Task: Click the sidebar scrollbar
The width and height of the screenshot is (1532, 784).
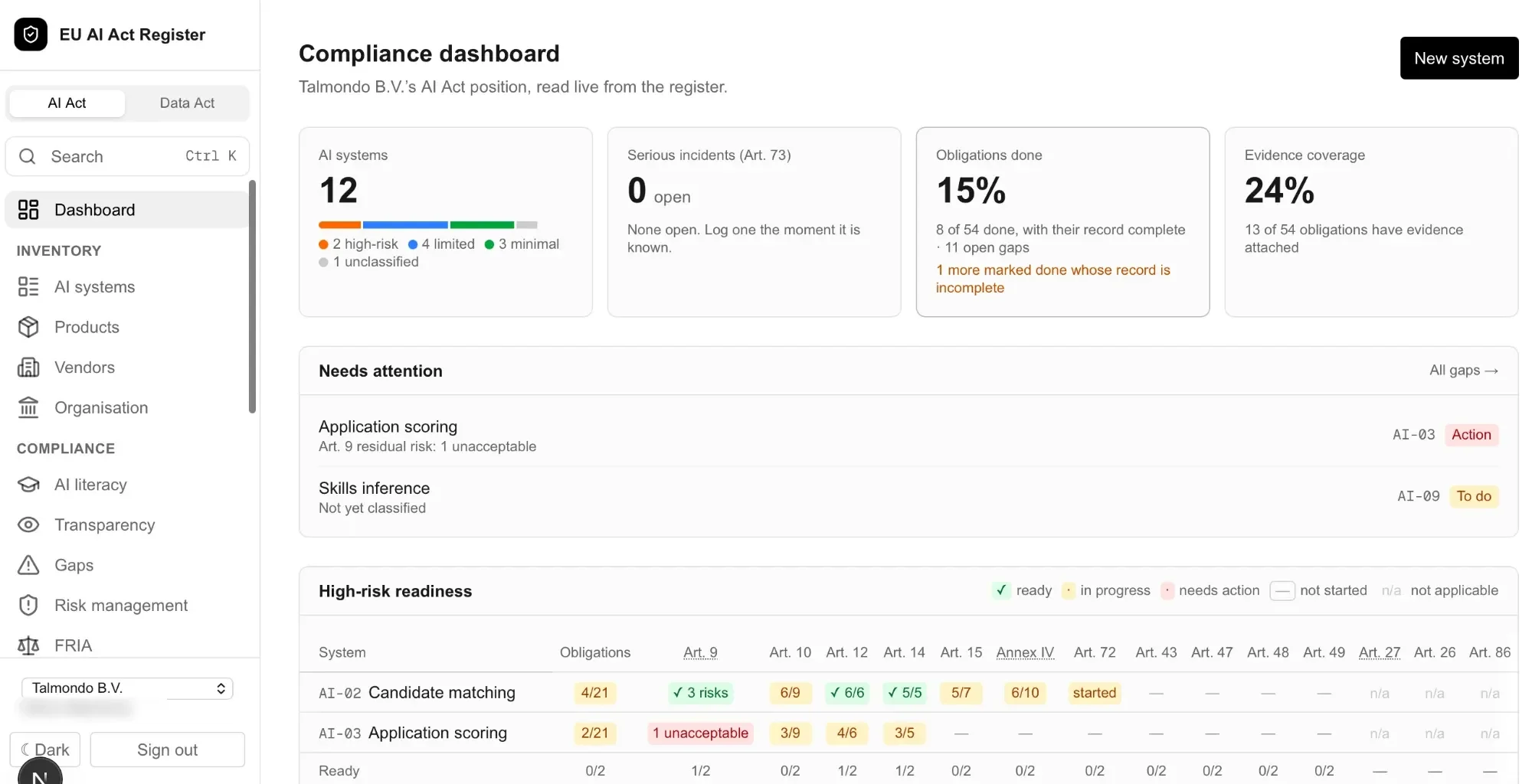Action: 252,296
